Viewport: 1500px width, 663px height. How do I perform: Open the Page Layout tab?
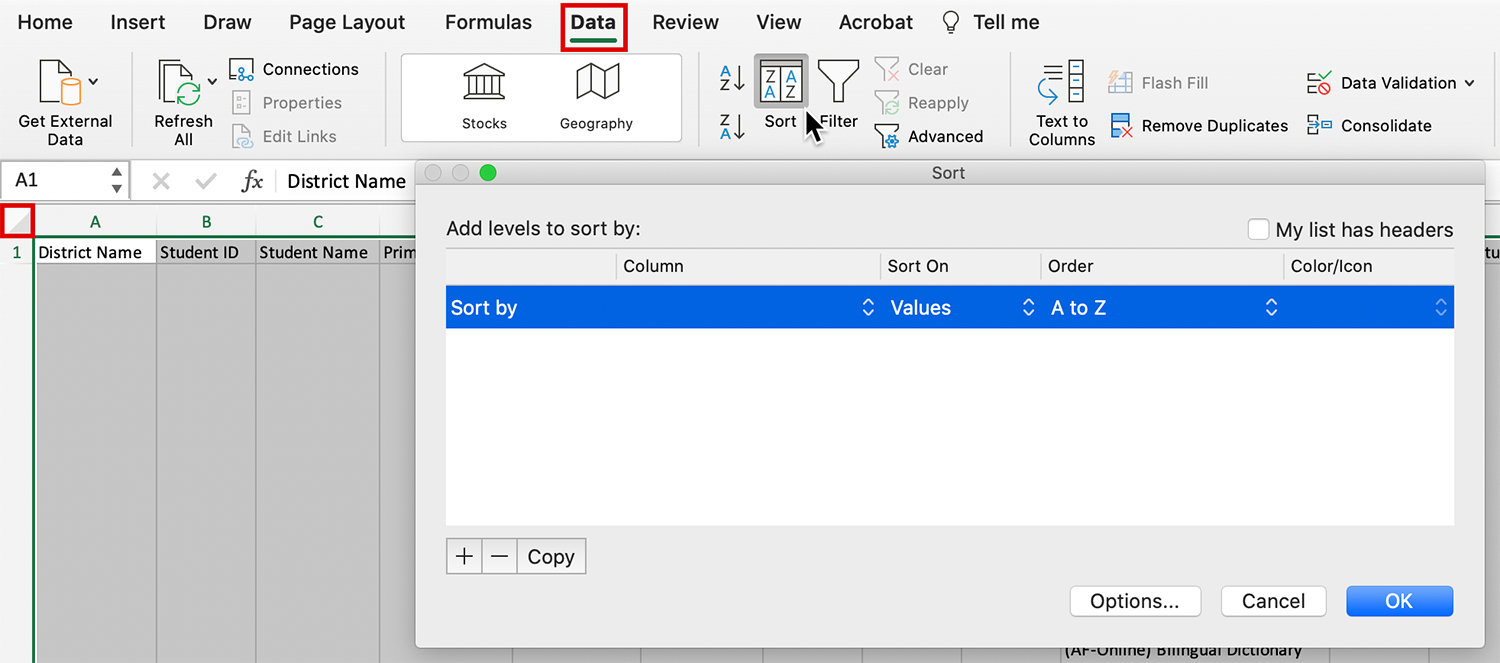[x=347, y=22]
